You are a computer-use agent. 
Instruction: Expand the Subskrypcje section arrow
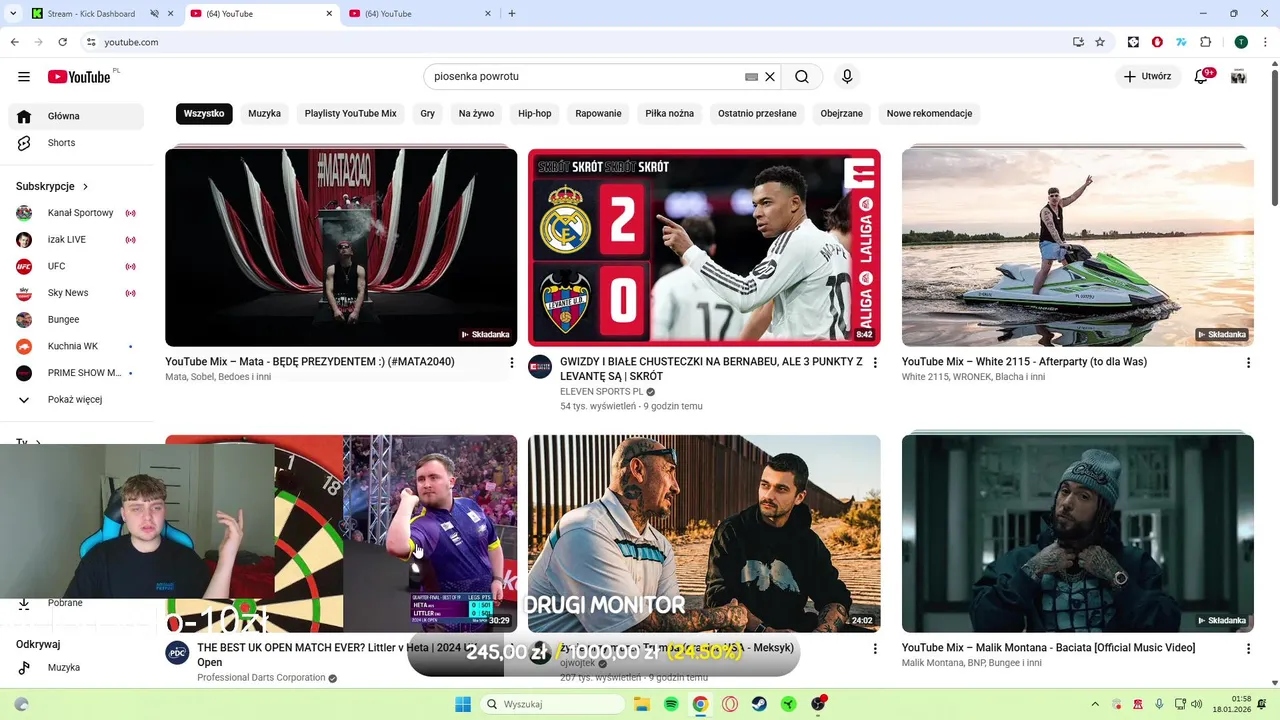pos(85,187)
